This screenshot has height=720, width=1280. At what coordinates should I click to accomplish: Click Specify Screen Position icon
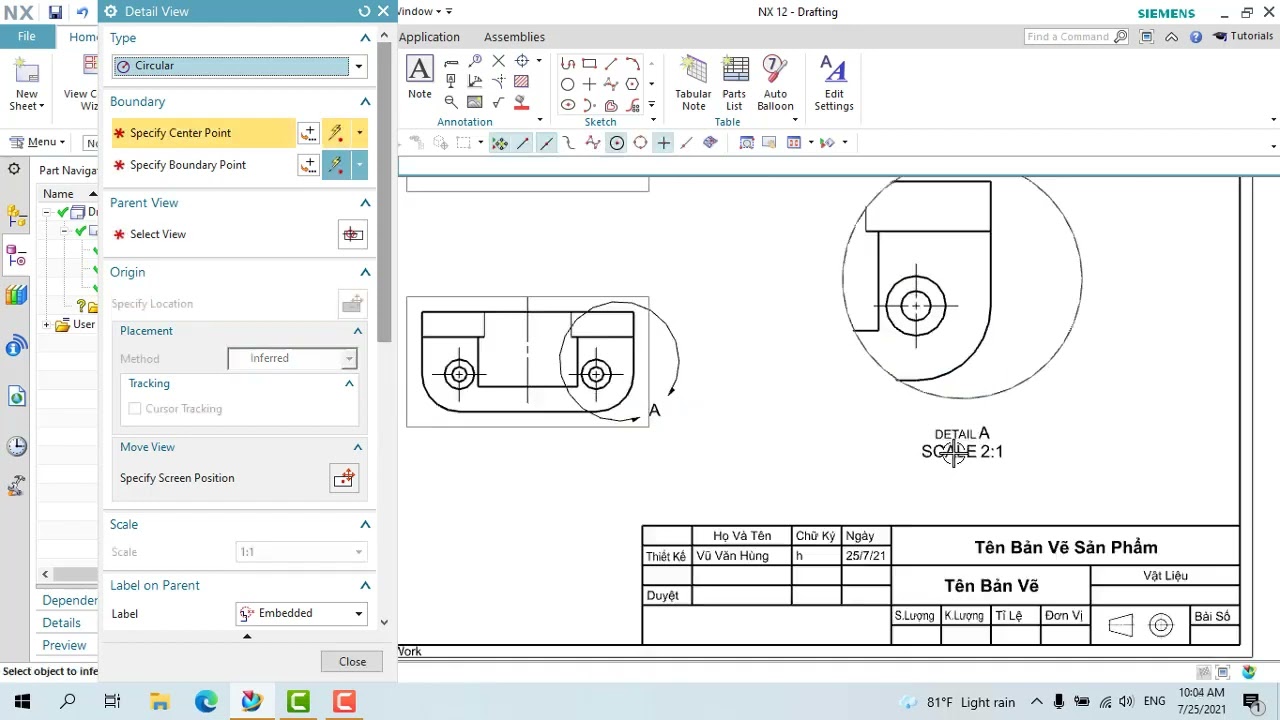[x=344, y=478]
